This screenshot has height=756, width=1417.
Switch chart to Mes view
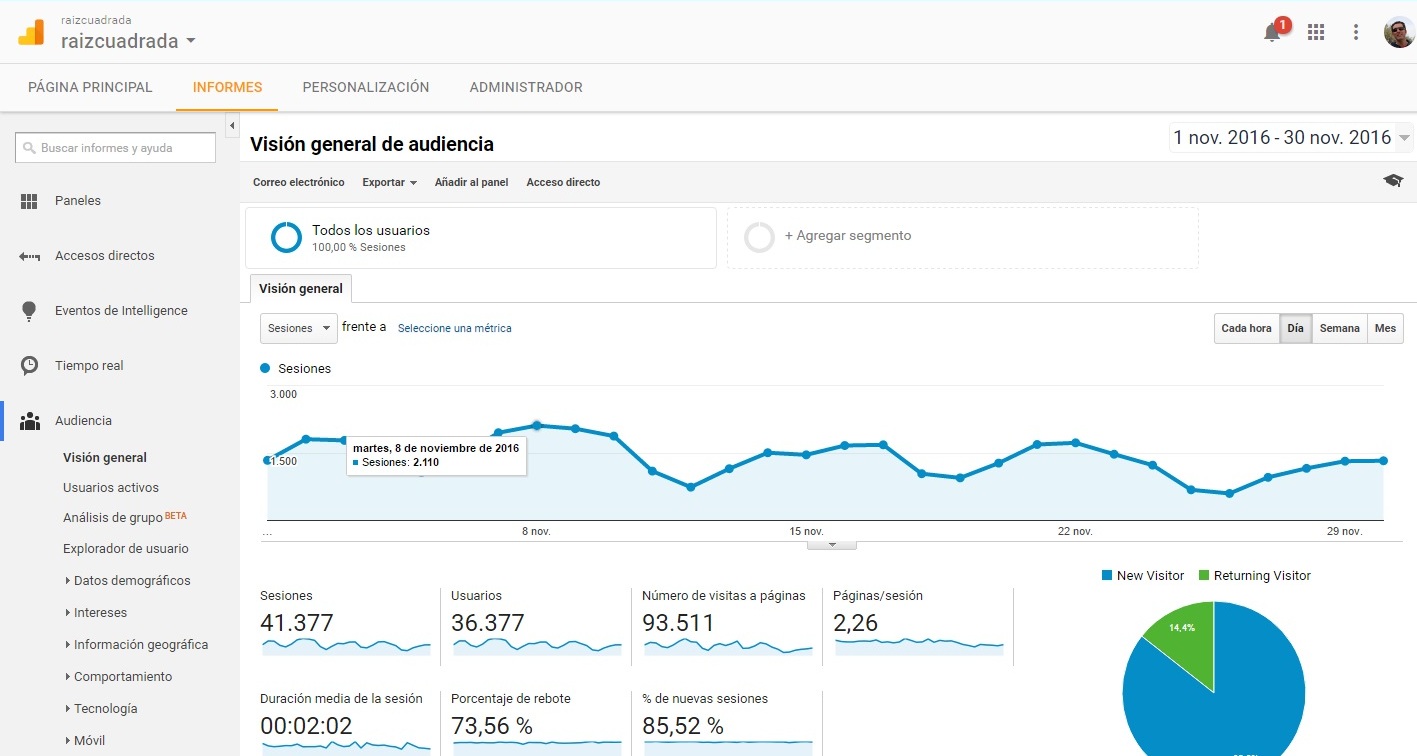pyautogui.click(x=1385, y=328)
